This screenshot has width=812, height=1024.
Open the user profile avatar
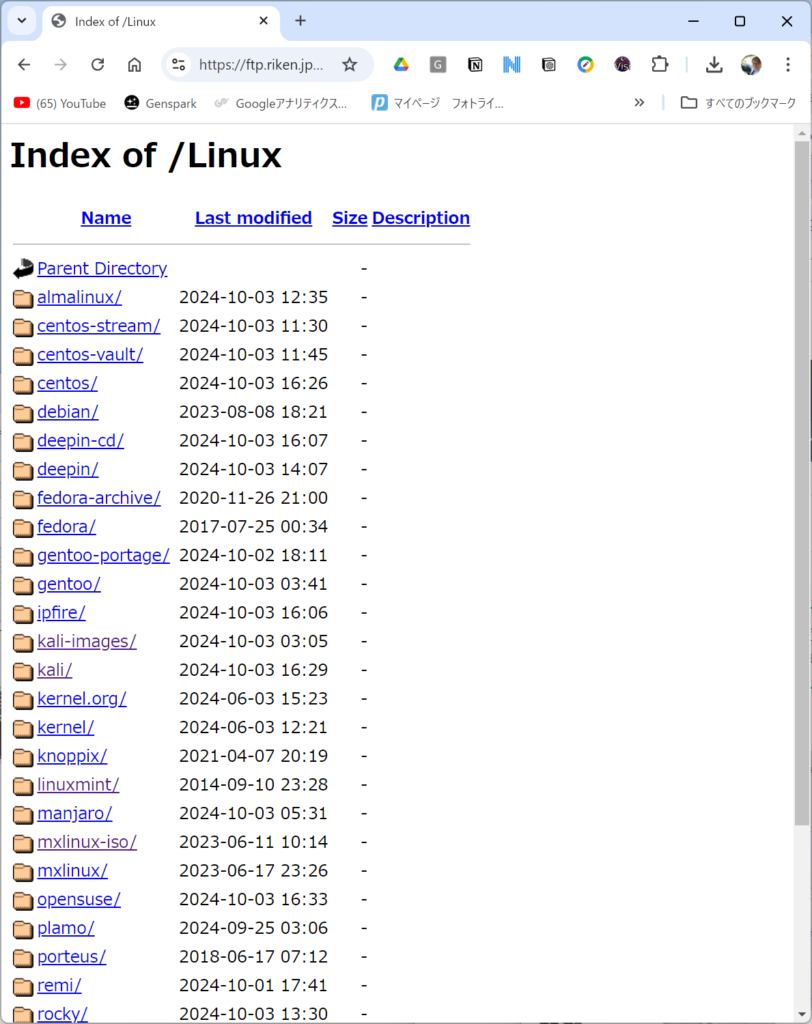pos(751,64)
